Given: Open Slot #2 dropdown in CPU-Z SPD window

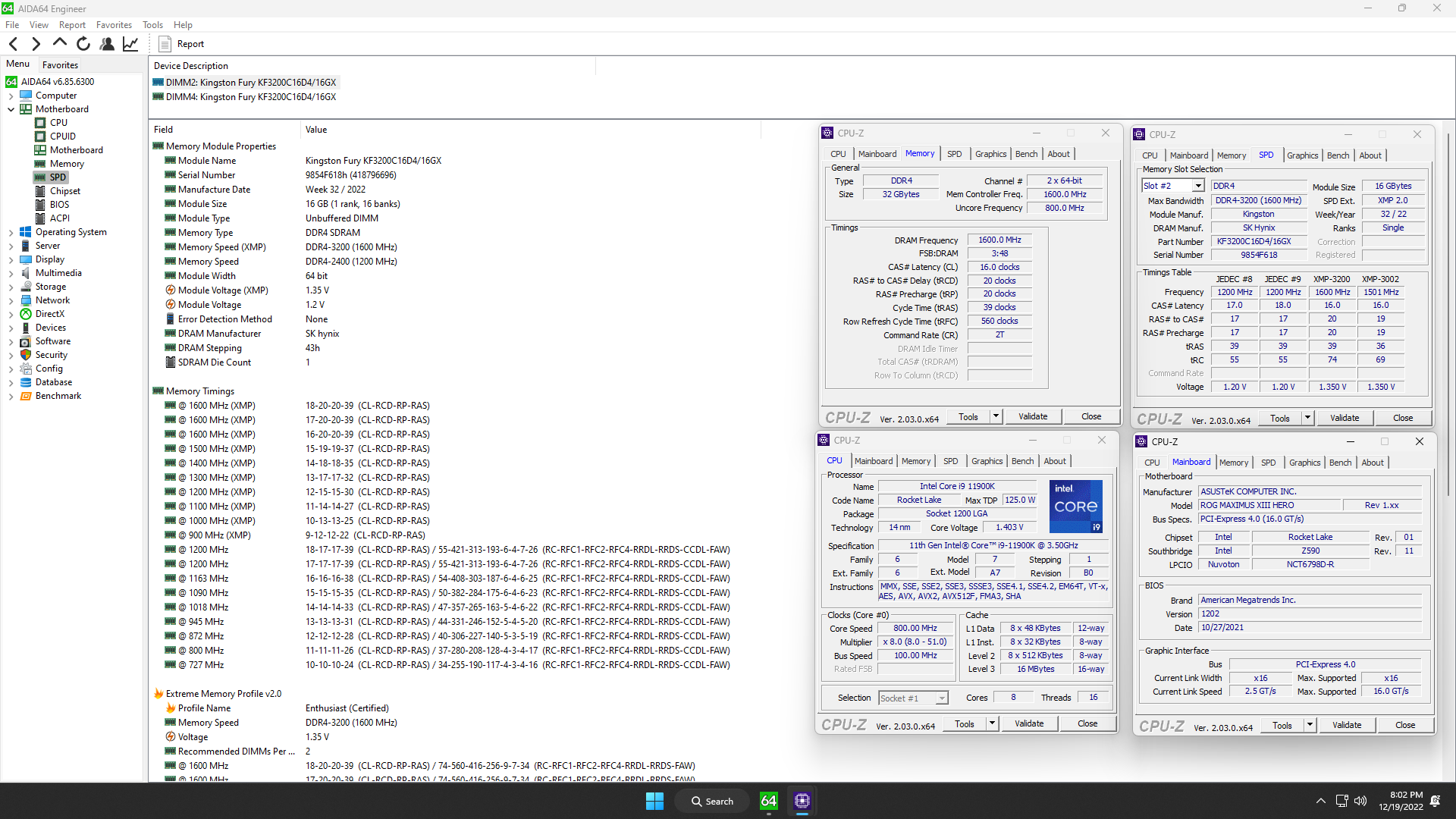Looking at the screenshot, I should (1198, 186).
